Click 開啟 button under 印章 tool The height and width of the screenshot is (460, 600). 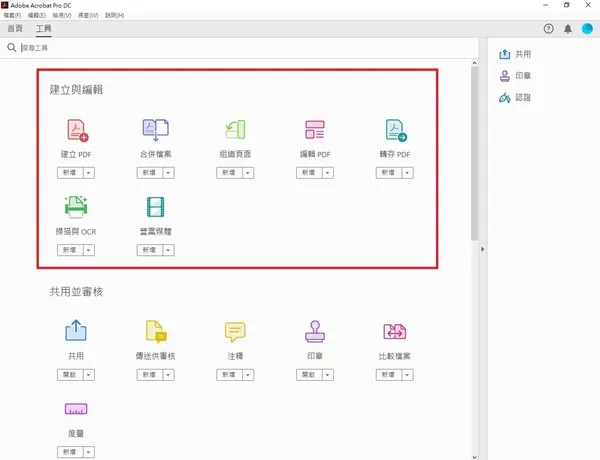coord(309,375)
